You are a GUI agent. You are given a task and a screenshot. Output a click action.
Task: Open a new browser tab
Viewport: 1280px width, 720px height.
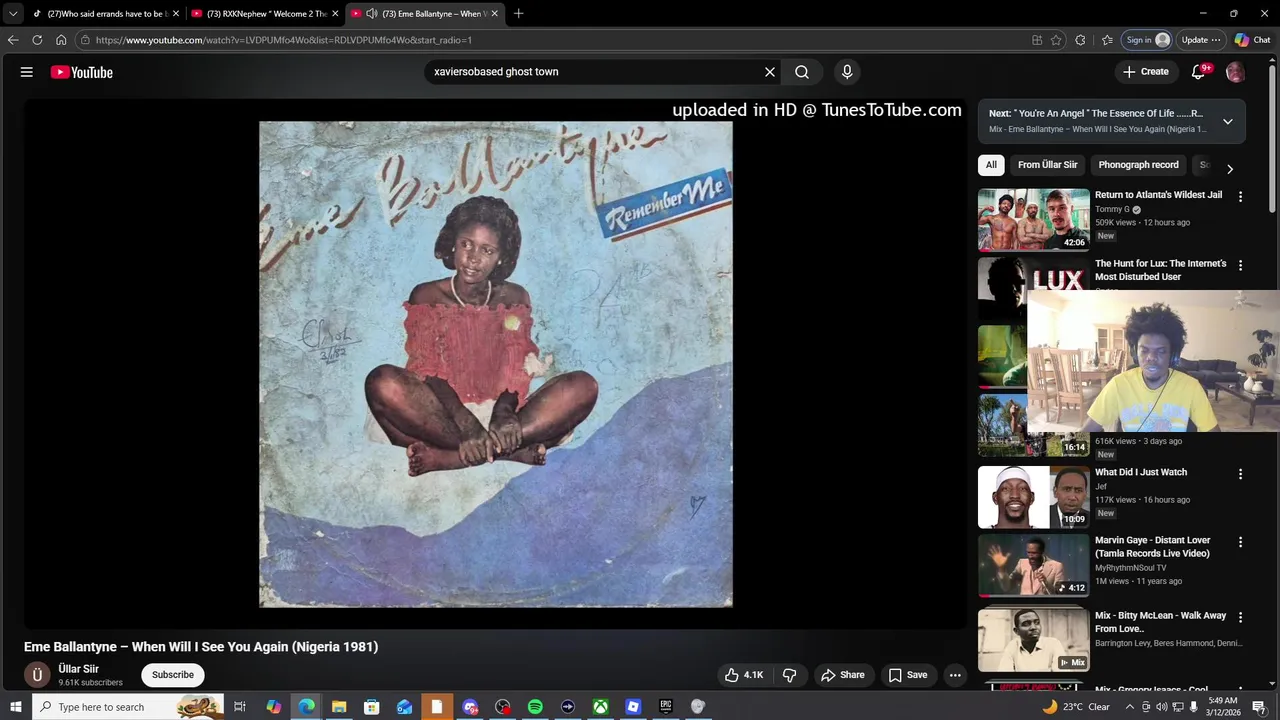pos(518,13)
